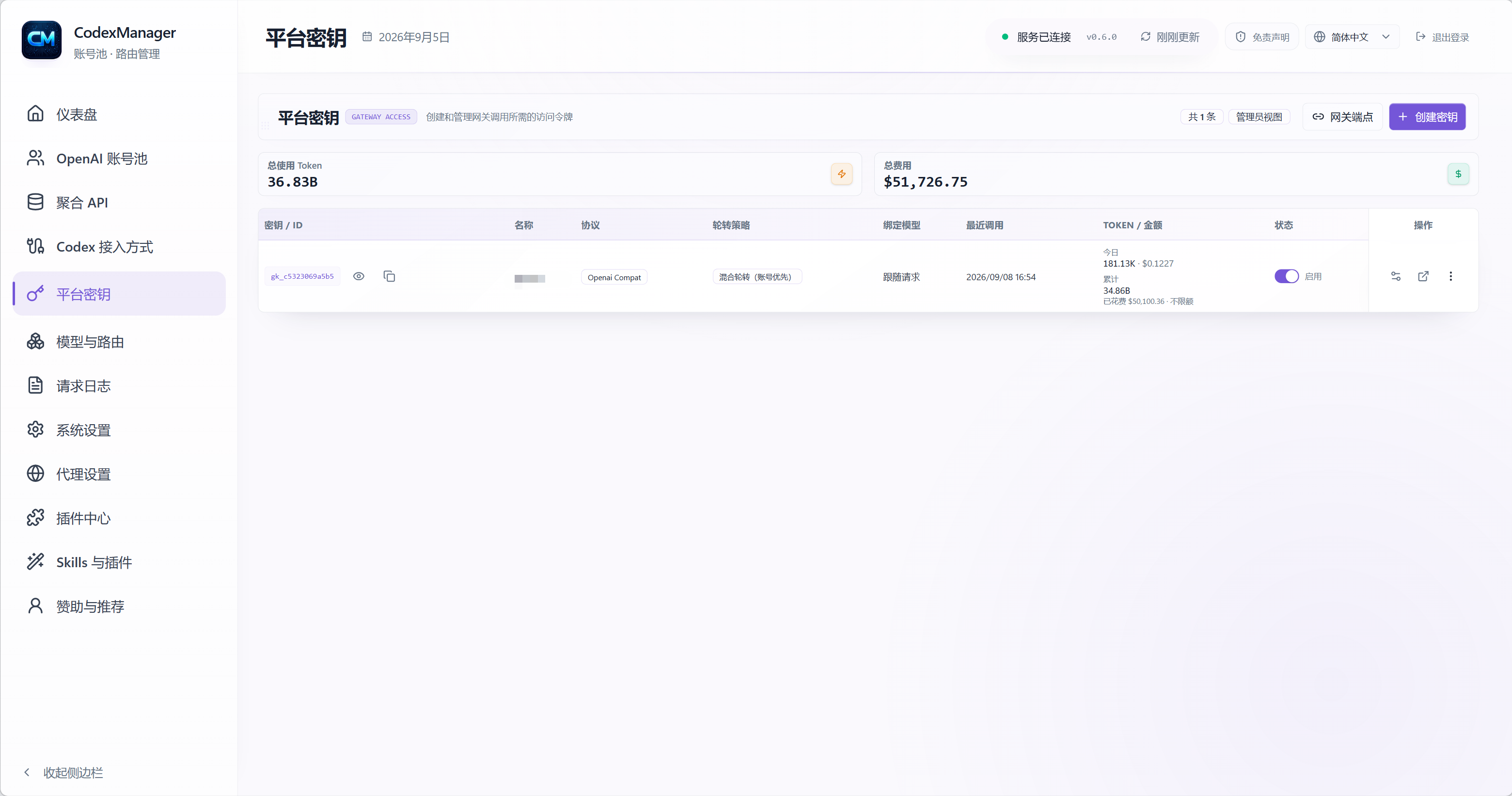
Task: Click the 网关端点 button
Action: click(x=1342, y=117)
